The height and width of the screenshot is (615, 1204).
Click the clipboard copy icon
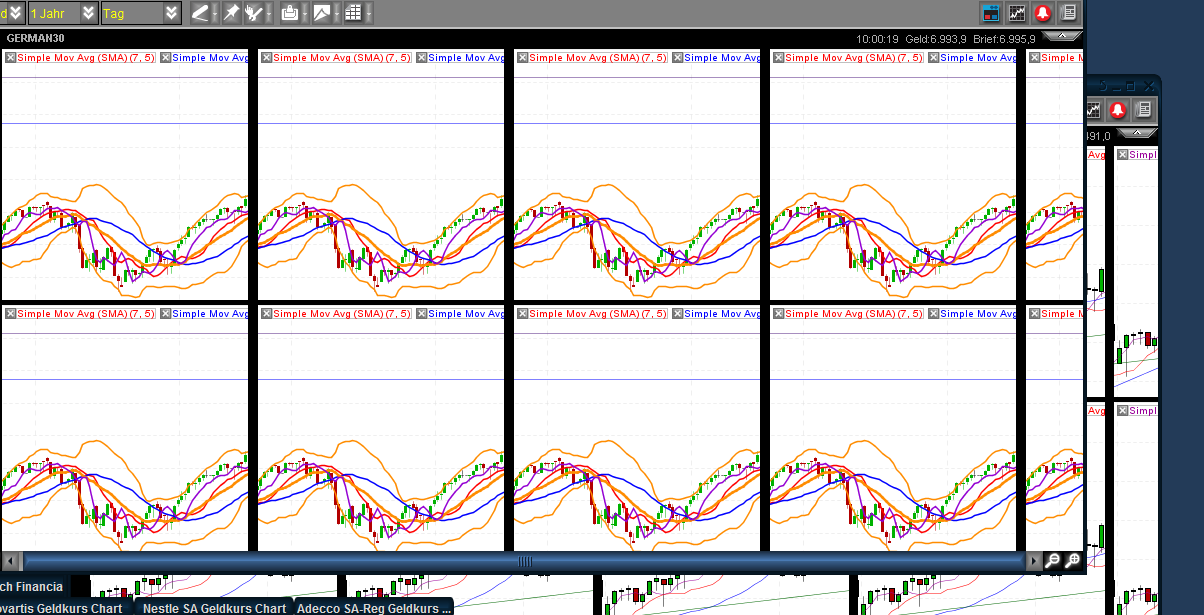289,13
